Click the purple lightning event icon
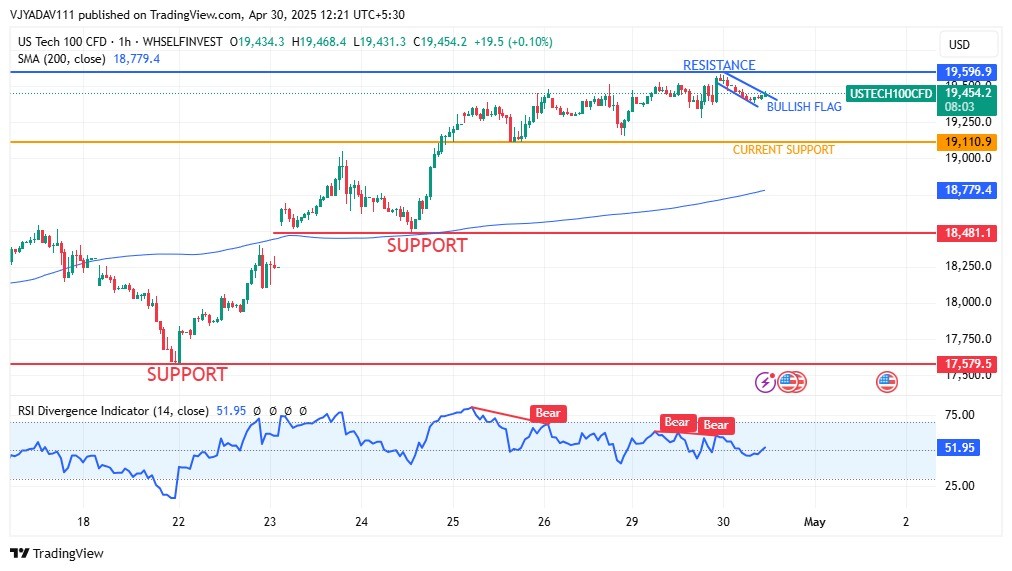Screen dimensions: 1012x571 click(x=767, y=381)
